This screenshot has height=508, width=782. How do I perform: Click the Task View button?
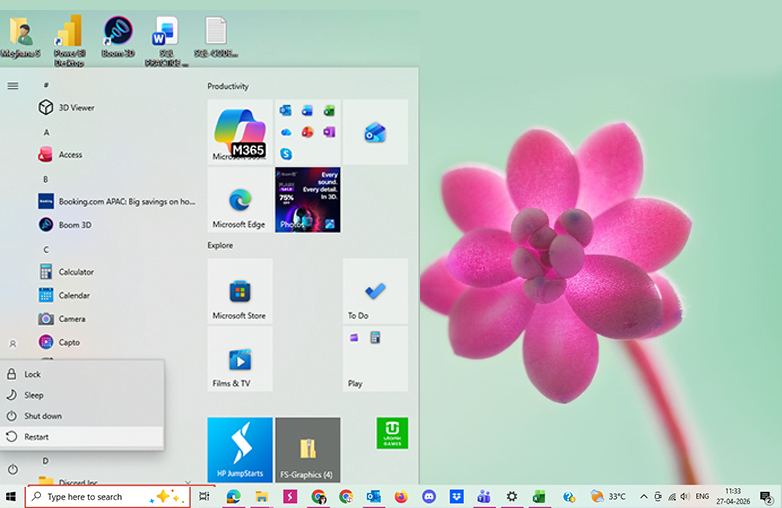point(204,497)
